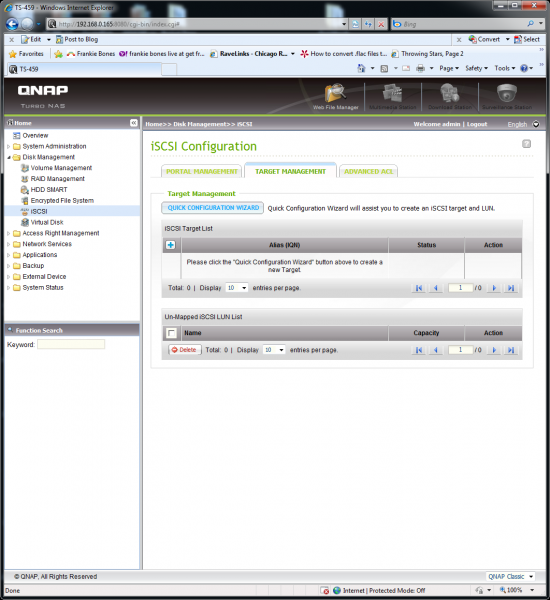The image size is (550, 600).
Task: Click the page number field in Target List
Action: (x=460, y=288)
